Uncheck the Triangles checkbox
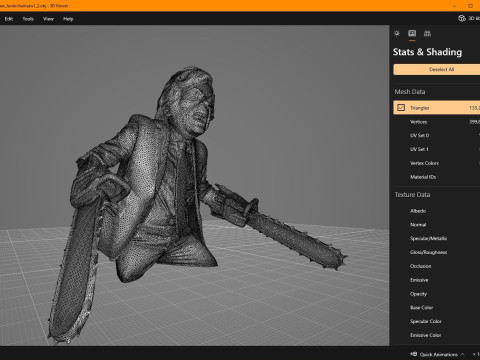480x360 pixels. click(x=401, y=108)
